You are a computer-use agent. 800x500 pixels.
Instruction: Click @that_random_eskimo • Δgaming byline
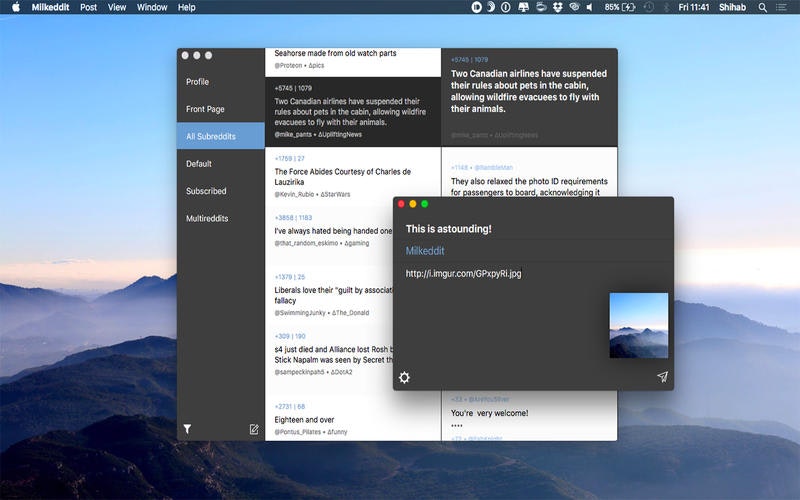pyautogui.click(x=321, y=243)
